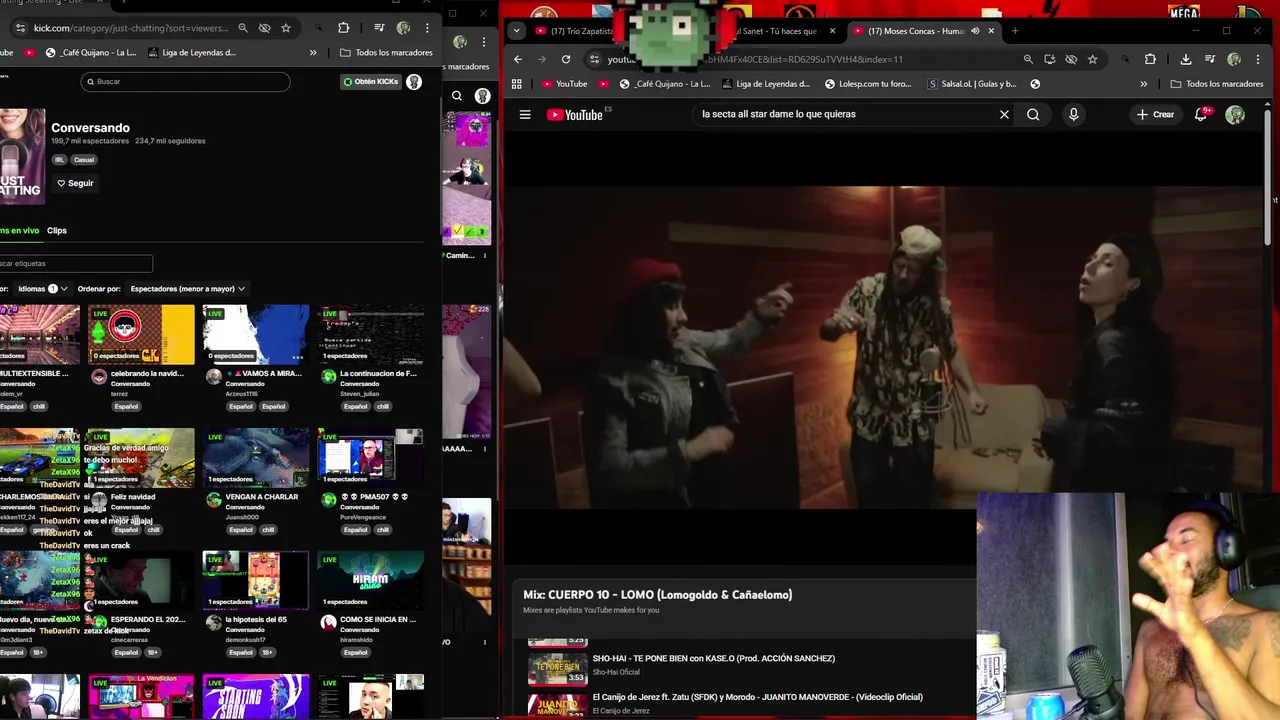Open Idiomas language filter dropdown
Screen dimensions: 1280x720
[x=43, y=289]
